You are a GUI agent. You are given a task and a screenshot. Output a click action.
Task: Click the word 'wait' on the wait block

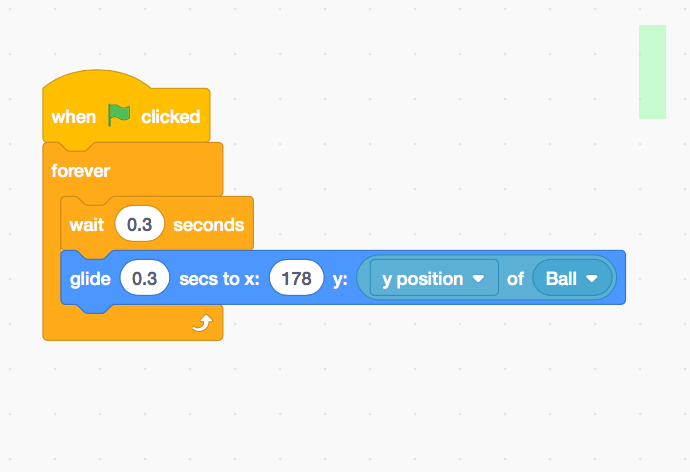click(86, 225)
